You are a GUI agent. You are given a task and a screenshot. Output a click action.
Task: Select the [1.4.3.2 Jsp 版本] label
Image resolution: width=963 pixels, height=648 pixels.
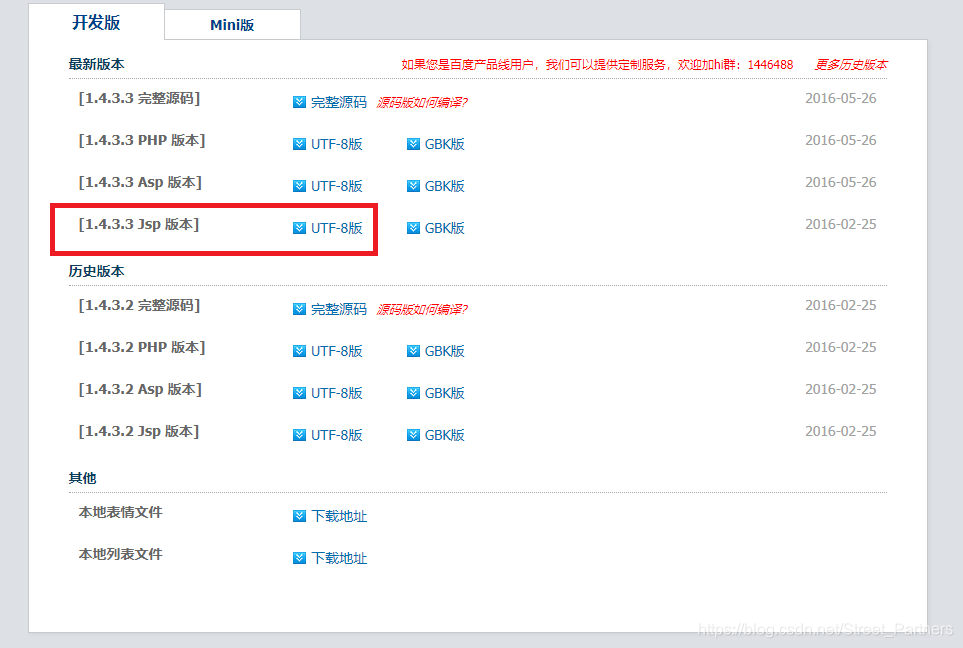[x=139, y=431]
